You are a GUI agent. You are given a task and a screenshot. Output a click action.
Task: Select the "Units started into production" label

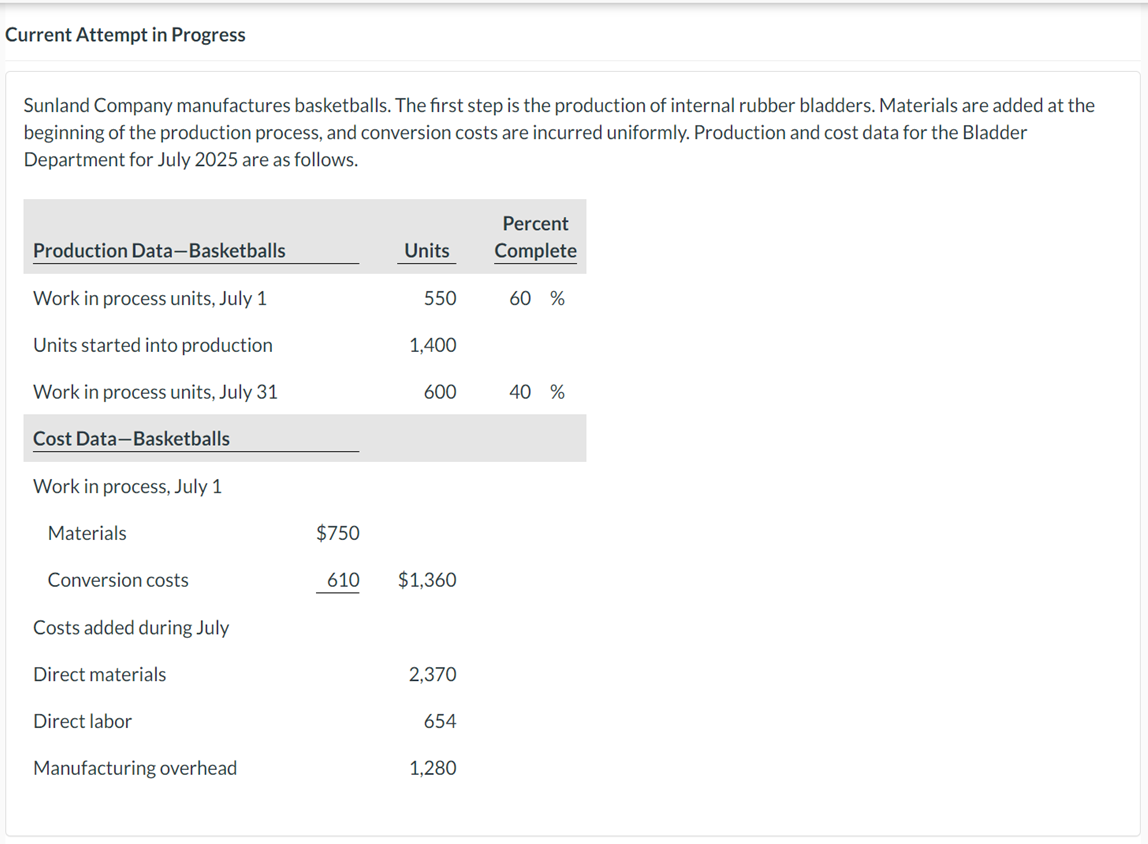click(153, 346)
